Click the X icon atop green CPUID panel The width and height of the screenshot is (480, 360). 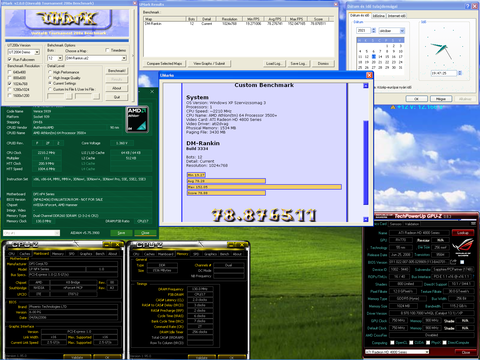pos(152,91)
